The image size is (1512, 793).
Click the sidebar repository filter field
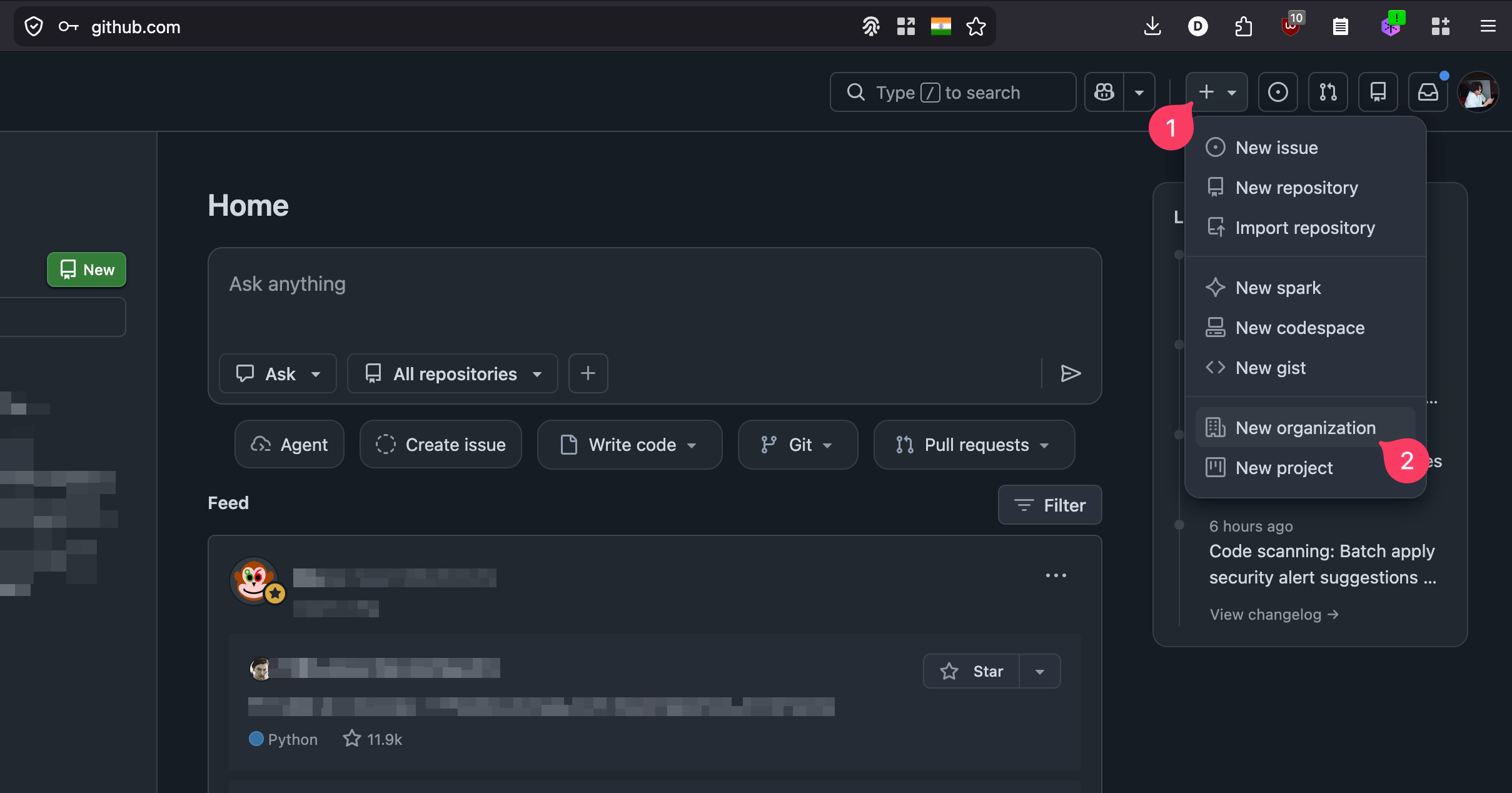(63, 317)
